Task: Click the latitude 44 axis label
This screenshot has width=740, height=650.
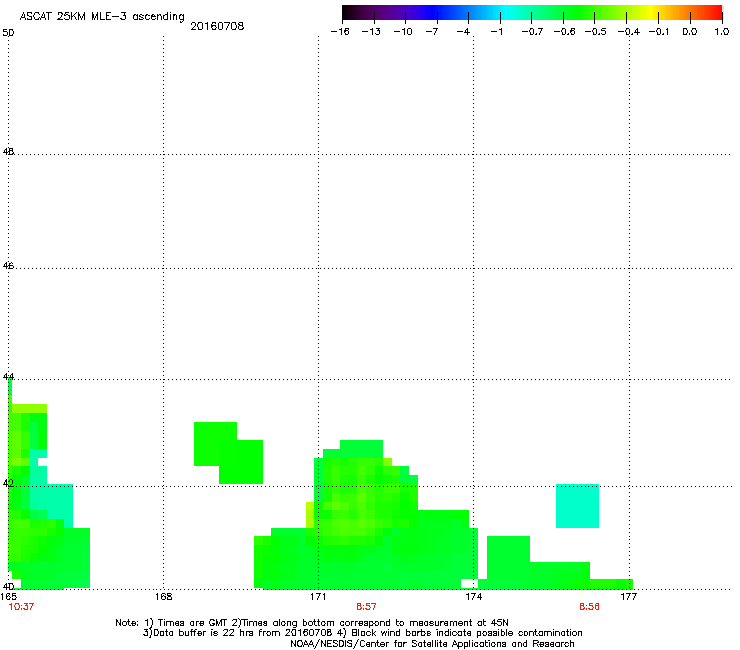Action: (x=8, y=377)
